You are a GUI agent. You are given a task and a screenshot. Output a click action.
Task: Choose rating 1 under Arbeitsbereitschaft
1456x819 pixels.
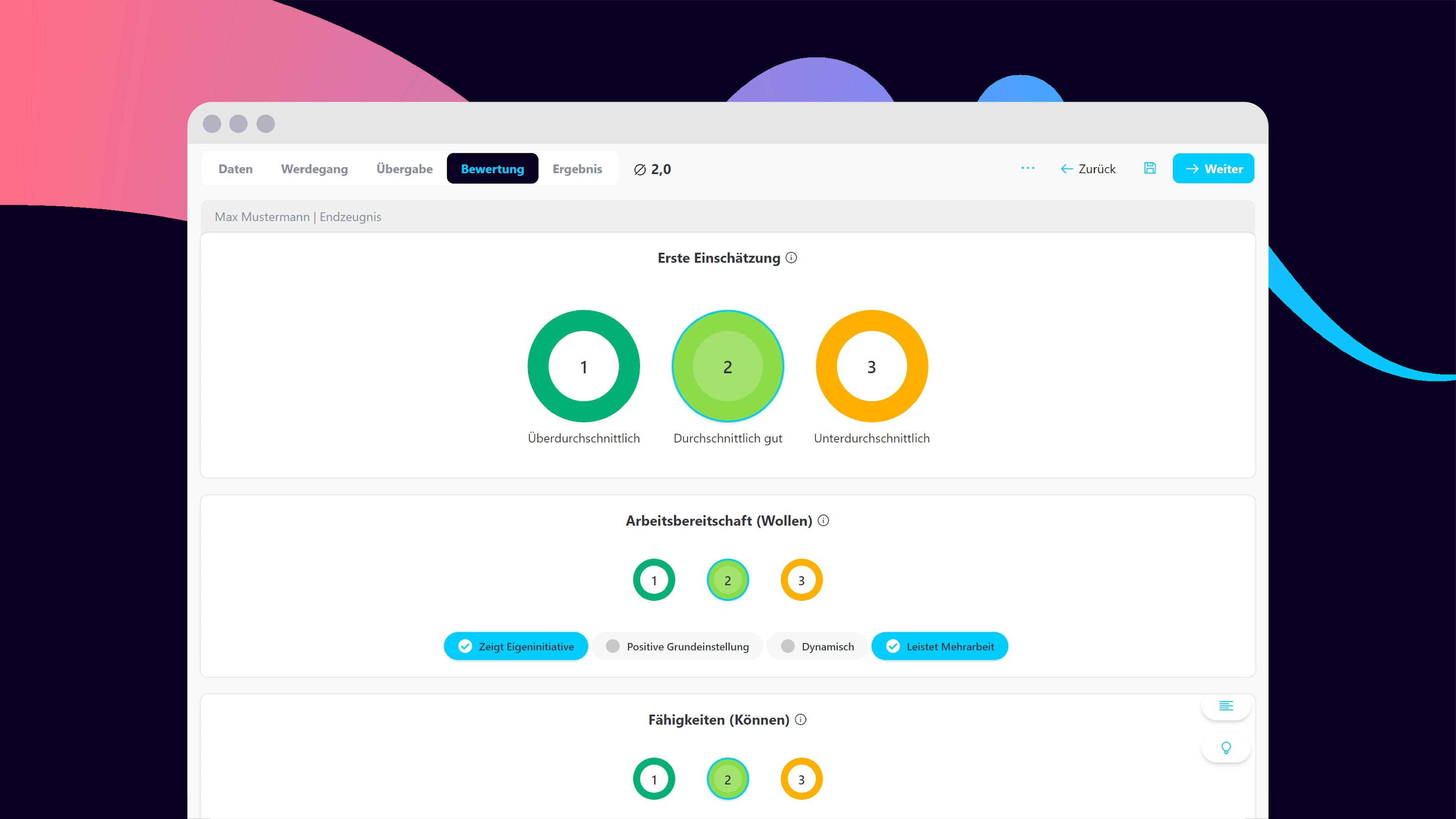pos(654,580)
